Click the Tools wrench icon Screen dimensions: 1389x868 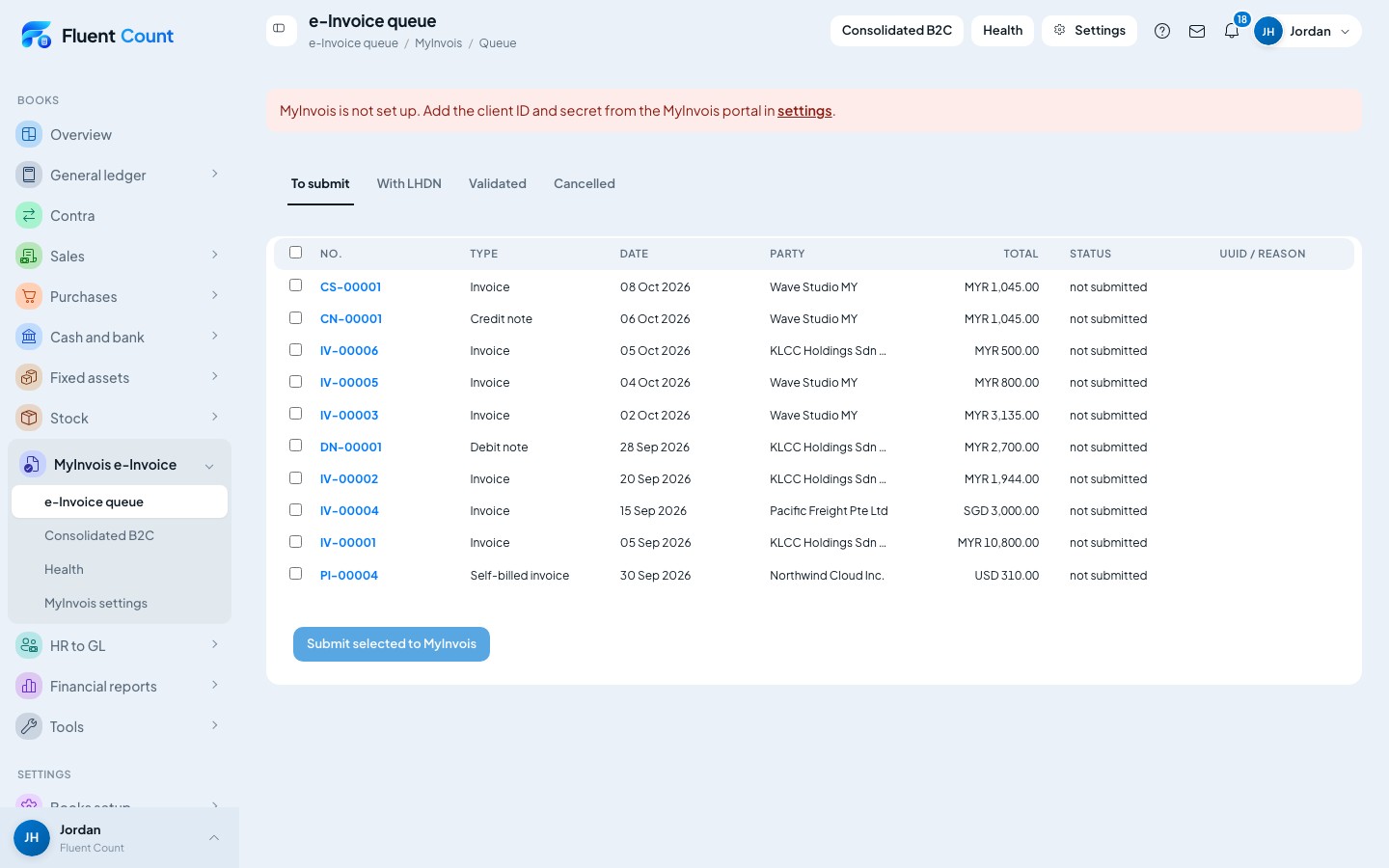point(29,726)
